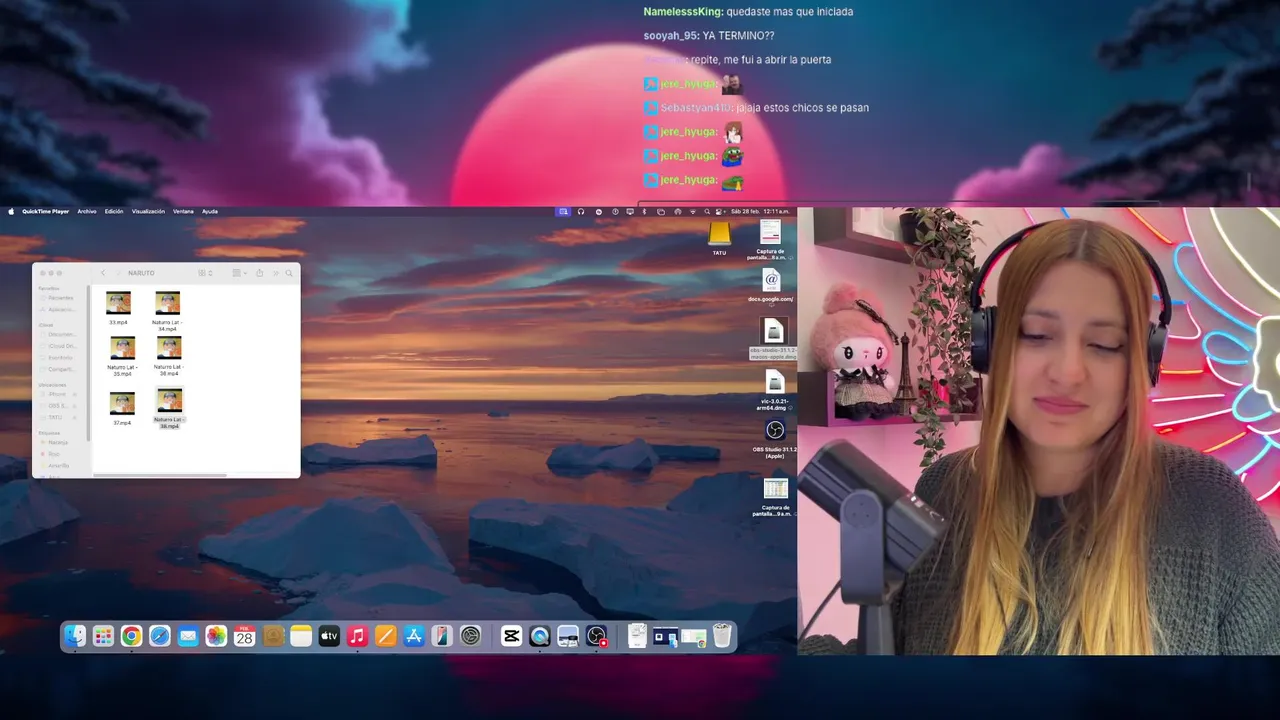This screenshot has height=720, width=1280.
Task: Select Naturro Lat - 34.mp4 thumbnail
Action: (x=168, y=303)
